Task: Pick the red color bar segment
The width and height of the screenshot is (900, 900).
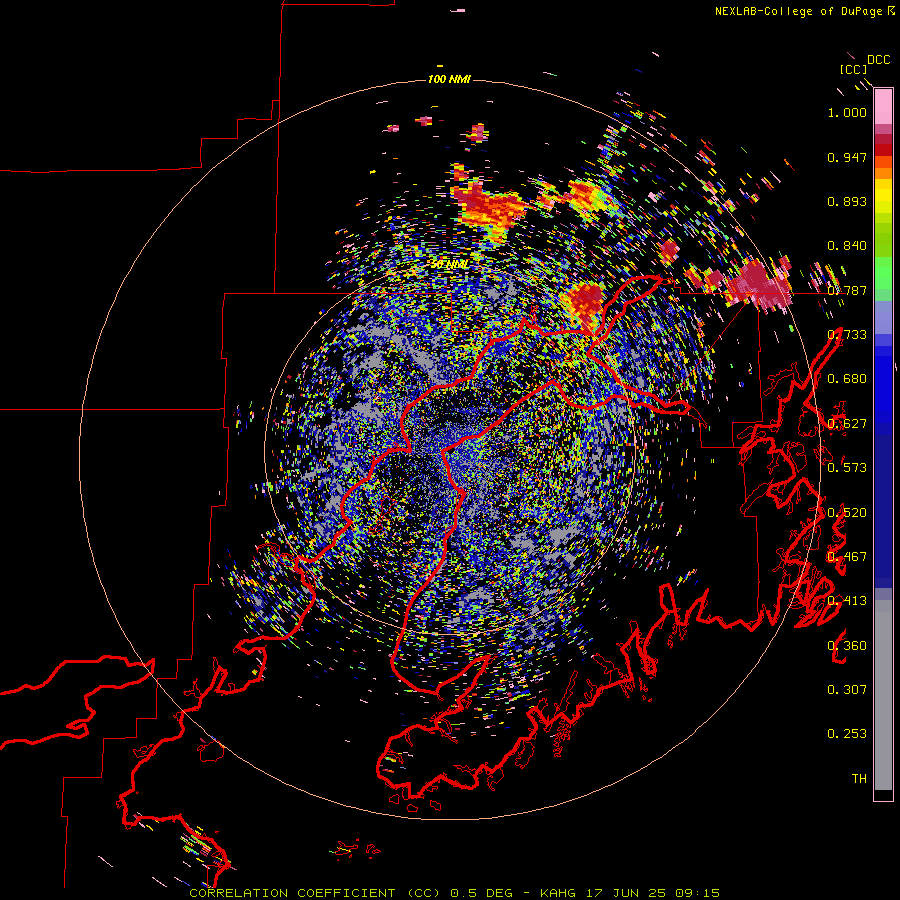Action: 883,149
